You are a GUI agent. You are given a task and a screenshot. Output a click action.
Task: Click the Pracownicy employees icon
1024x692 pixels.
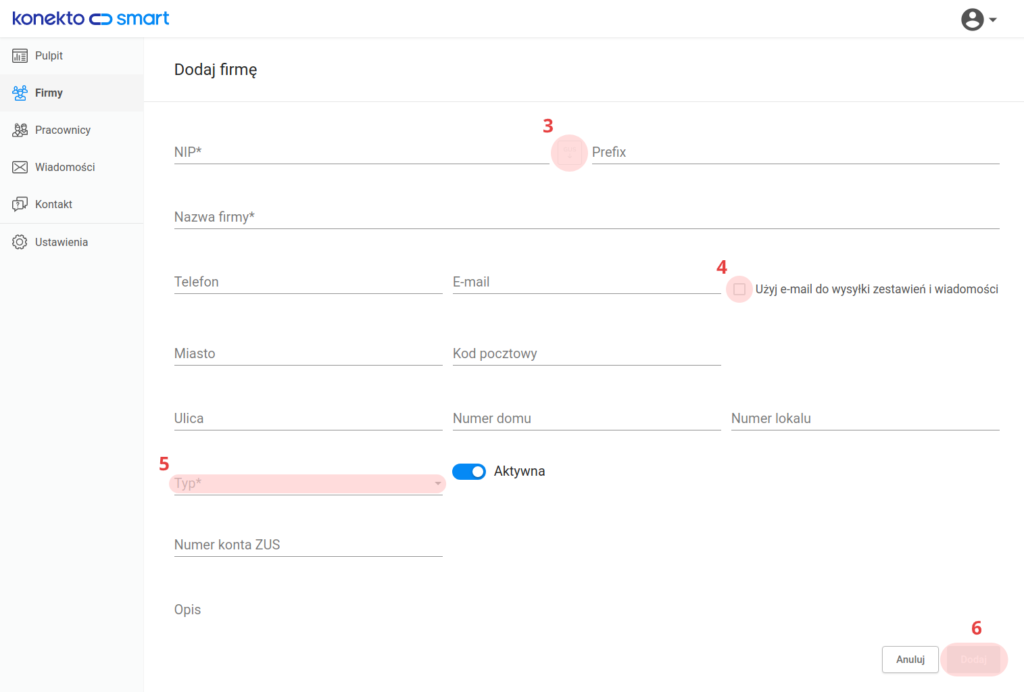(20, 130)
